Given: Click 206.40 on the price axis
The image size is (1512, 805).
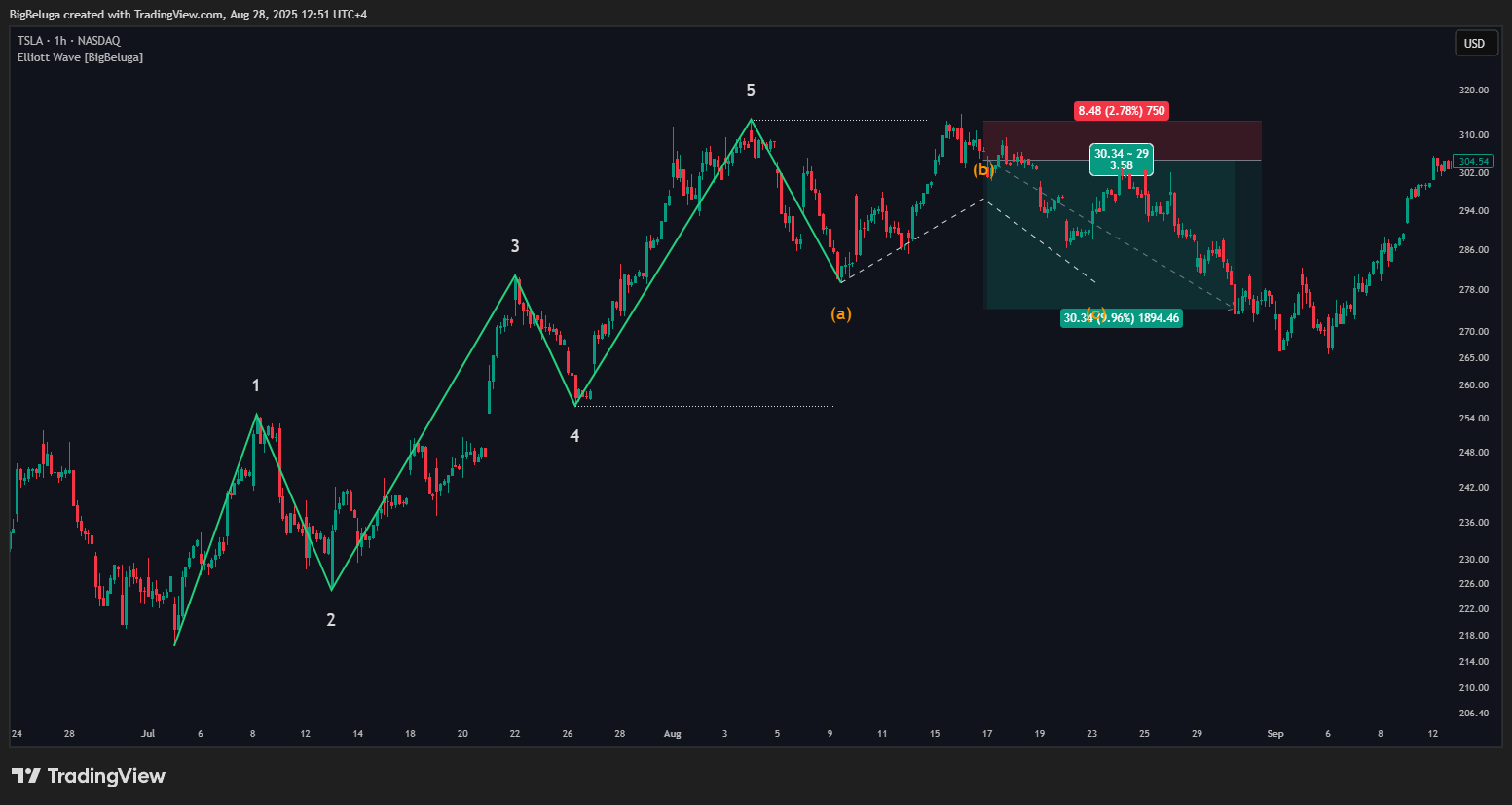Looking at the screenshot, I should (x=1474, y=714).
